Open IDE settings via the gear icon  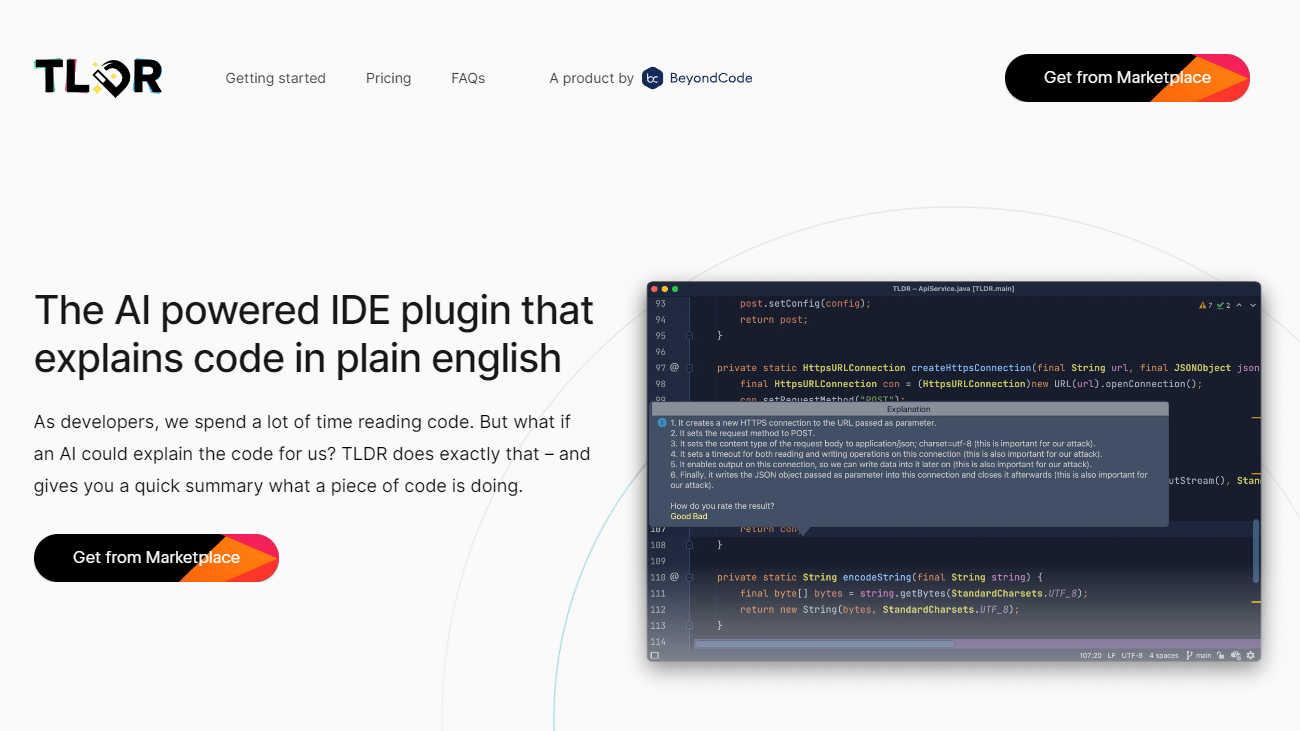(1250, 655)
